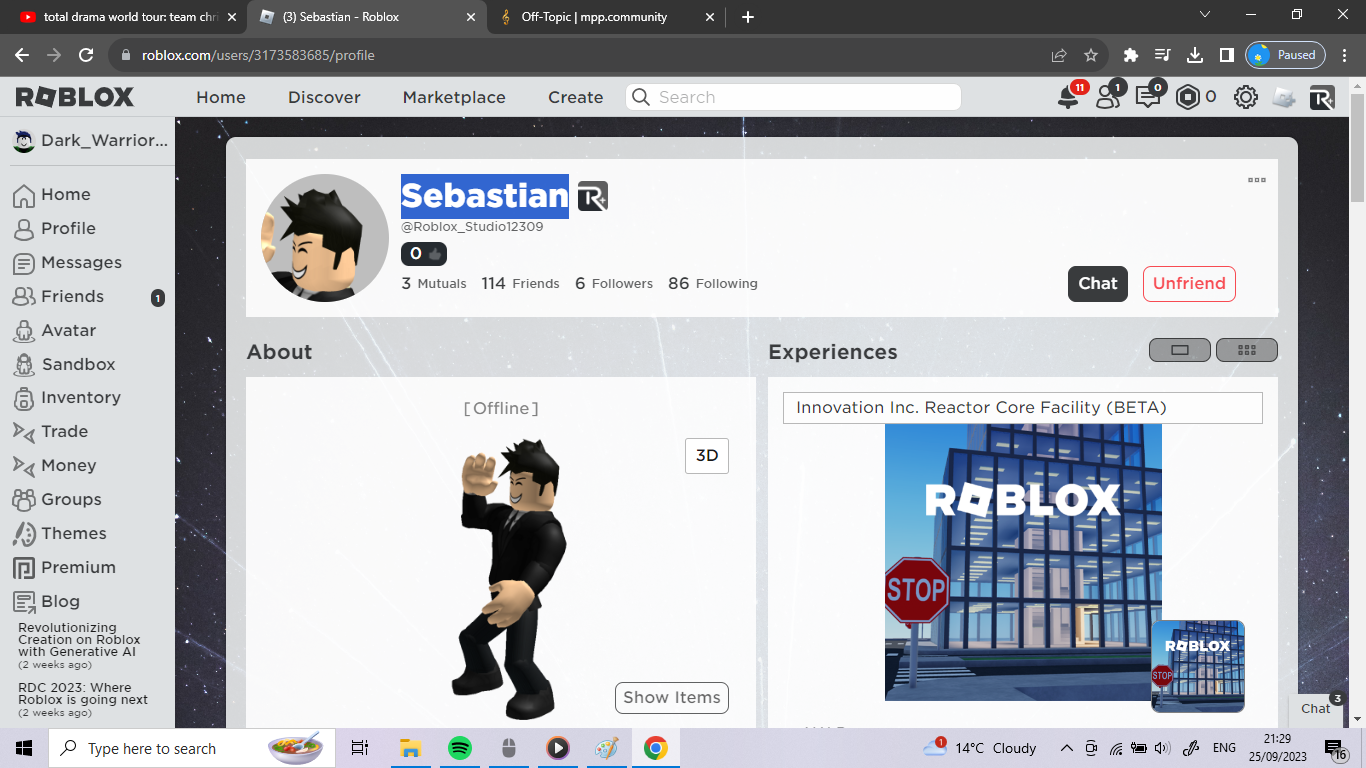Open Chrome downloads
The width and height of the screenshot is (1366, 768).
pyautogui.click(x=1195, y=55)
